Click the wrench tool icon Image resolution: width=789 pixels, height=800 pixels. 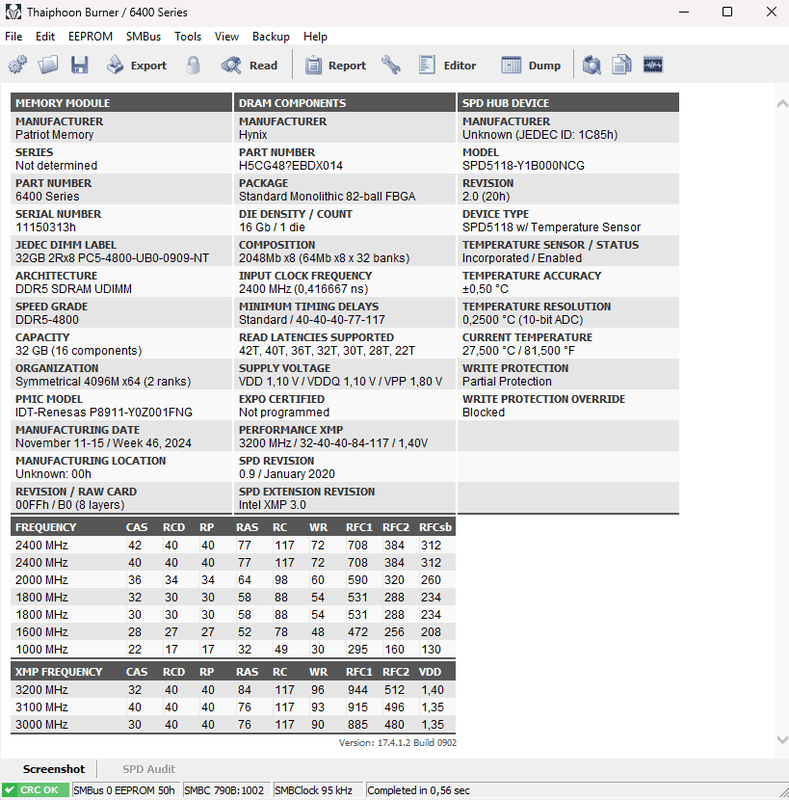click(x=391, y=65)
